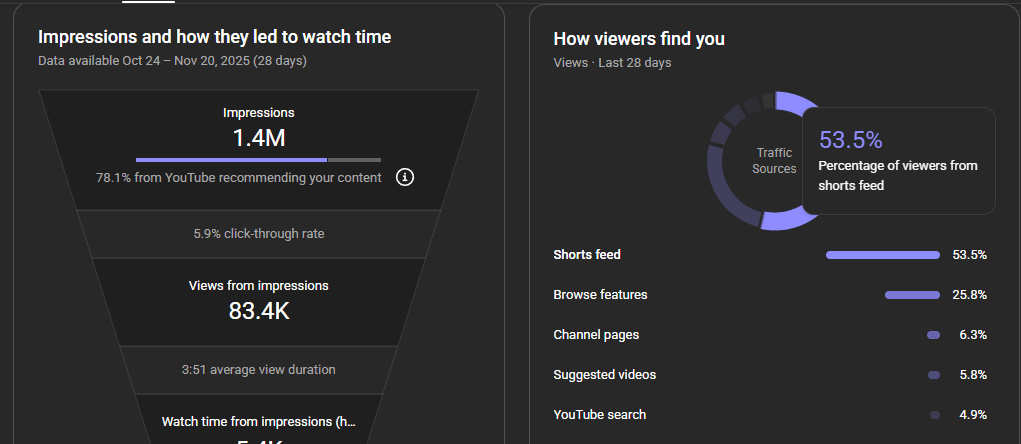Click the 6.3% Channel pages value
The height and width of the screenshot is (444, 1021).
[x=975, y=335]
